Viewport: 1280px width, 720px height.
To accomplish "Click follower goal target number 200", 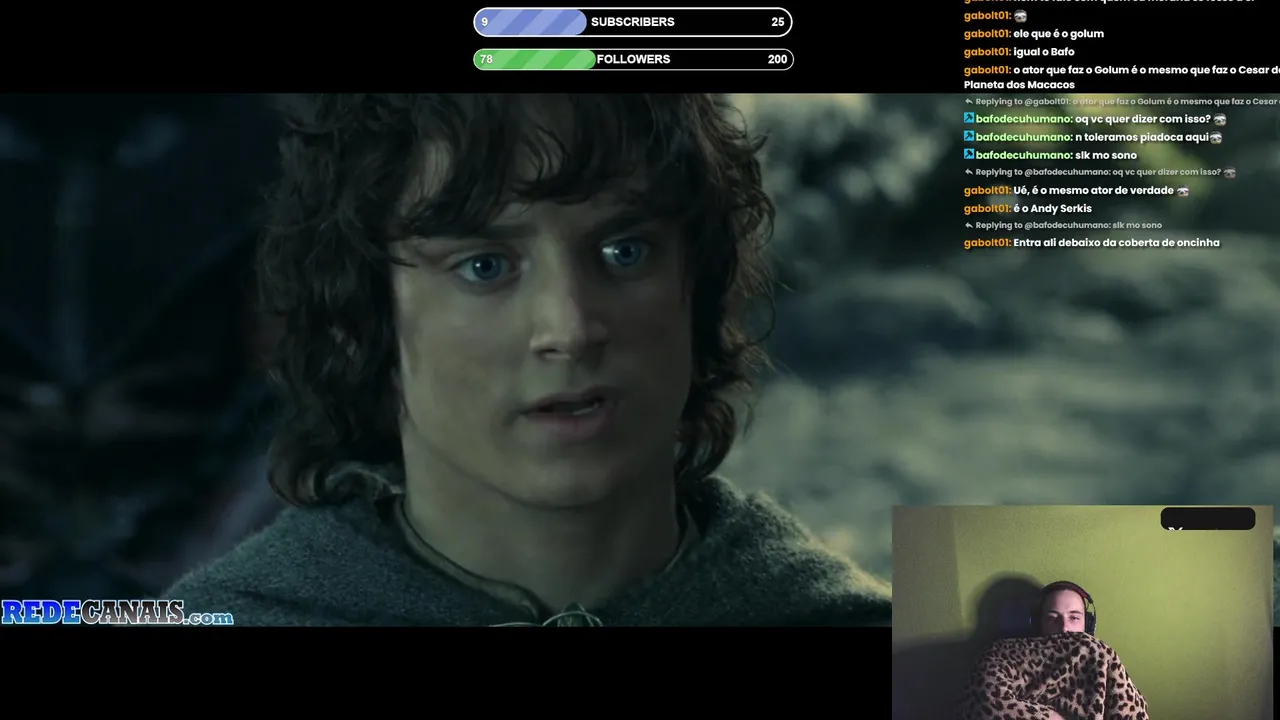I will point(777,59).
